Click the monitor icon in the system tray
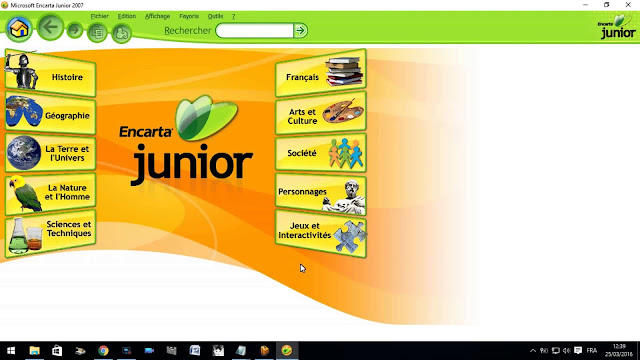Image resolution: width=640 pixels, height=360 pixels. [x=556, y=351]
